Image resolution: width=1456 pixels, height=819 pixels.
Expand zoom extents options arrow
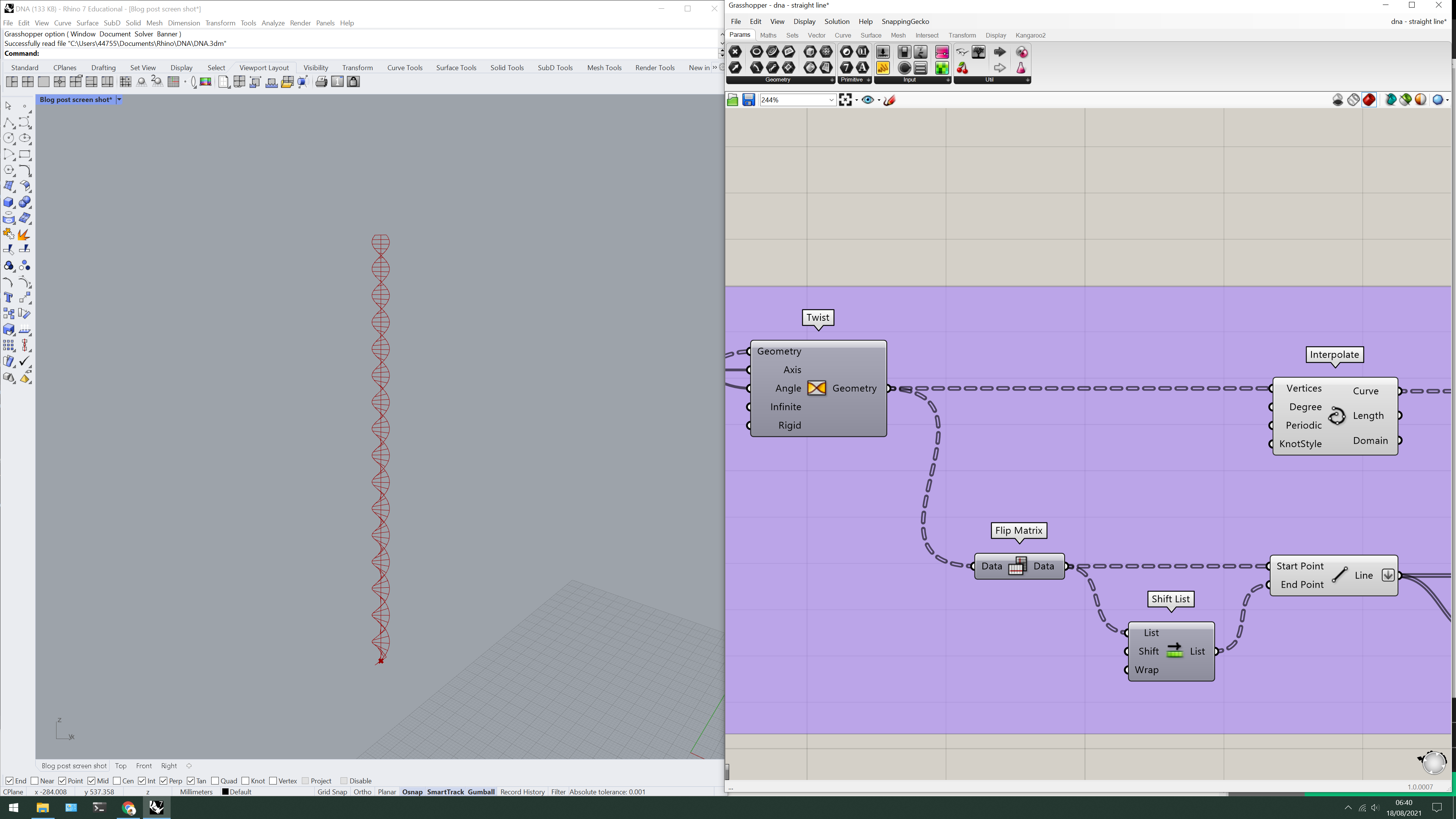(856, 100)
